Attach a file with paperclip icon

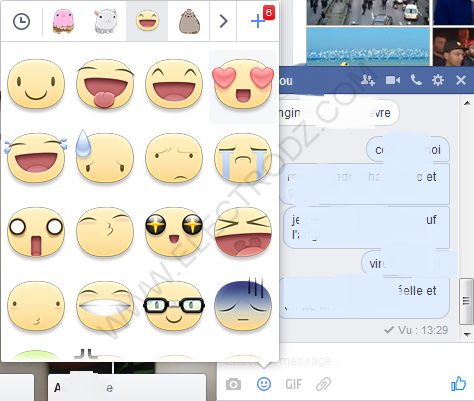click(323, 384)
